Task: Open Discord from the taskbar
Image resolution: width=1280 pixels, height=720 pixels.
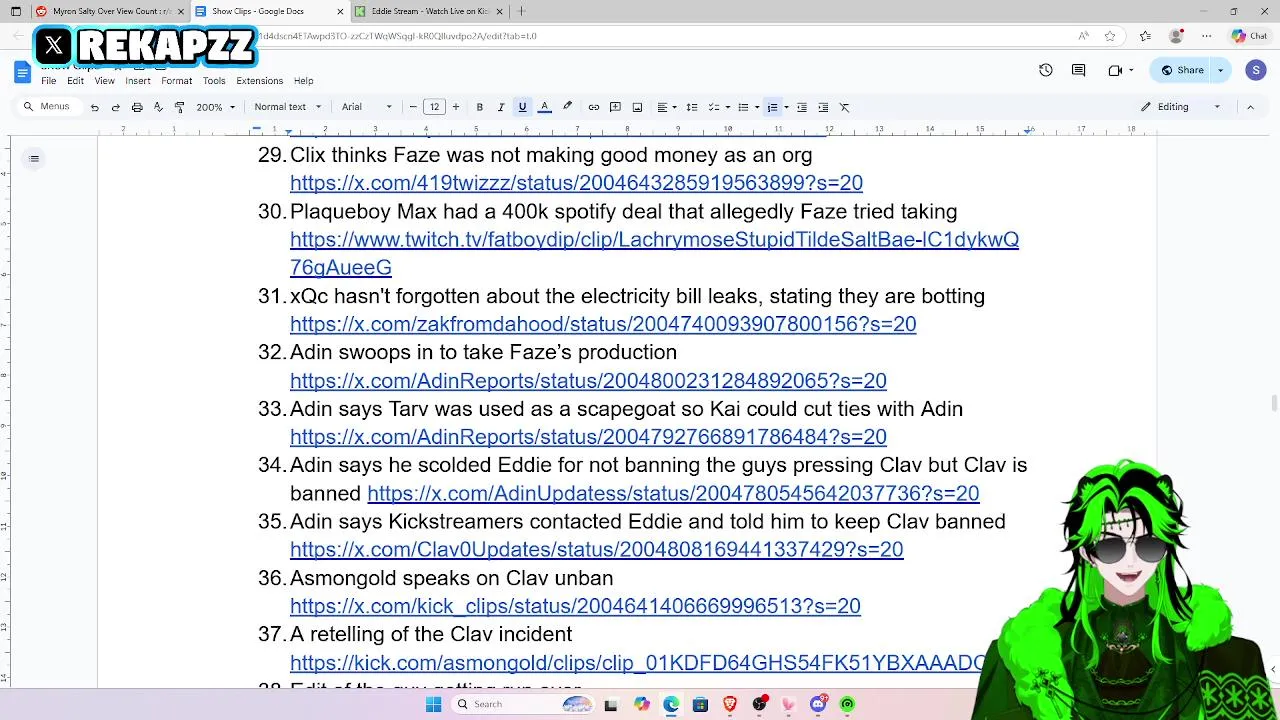Action: (818, 704)
